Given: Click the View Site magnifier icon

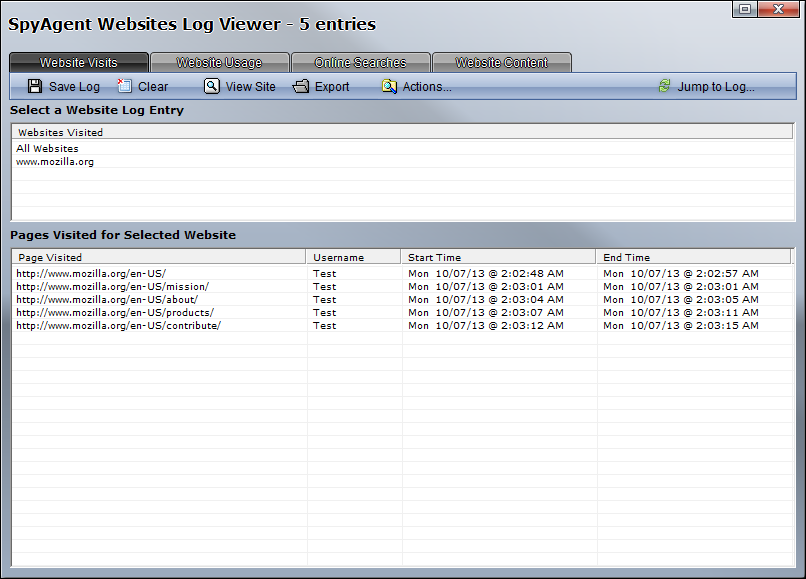Looking at the screenshot, I should (x=212, y=86).
